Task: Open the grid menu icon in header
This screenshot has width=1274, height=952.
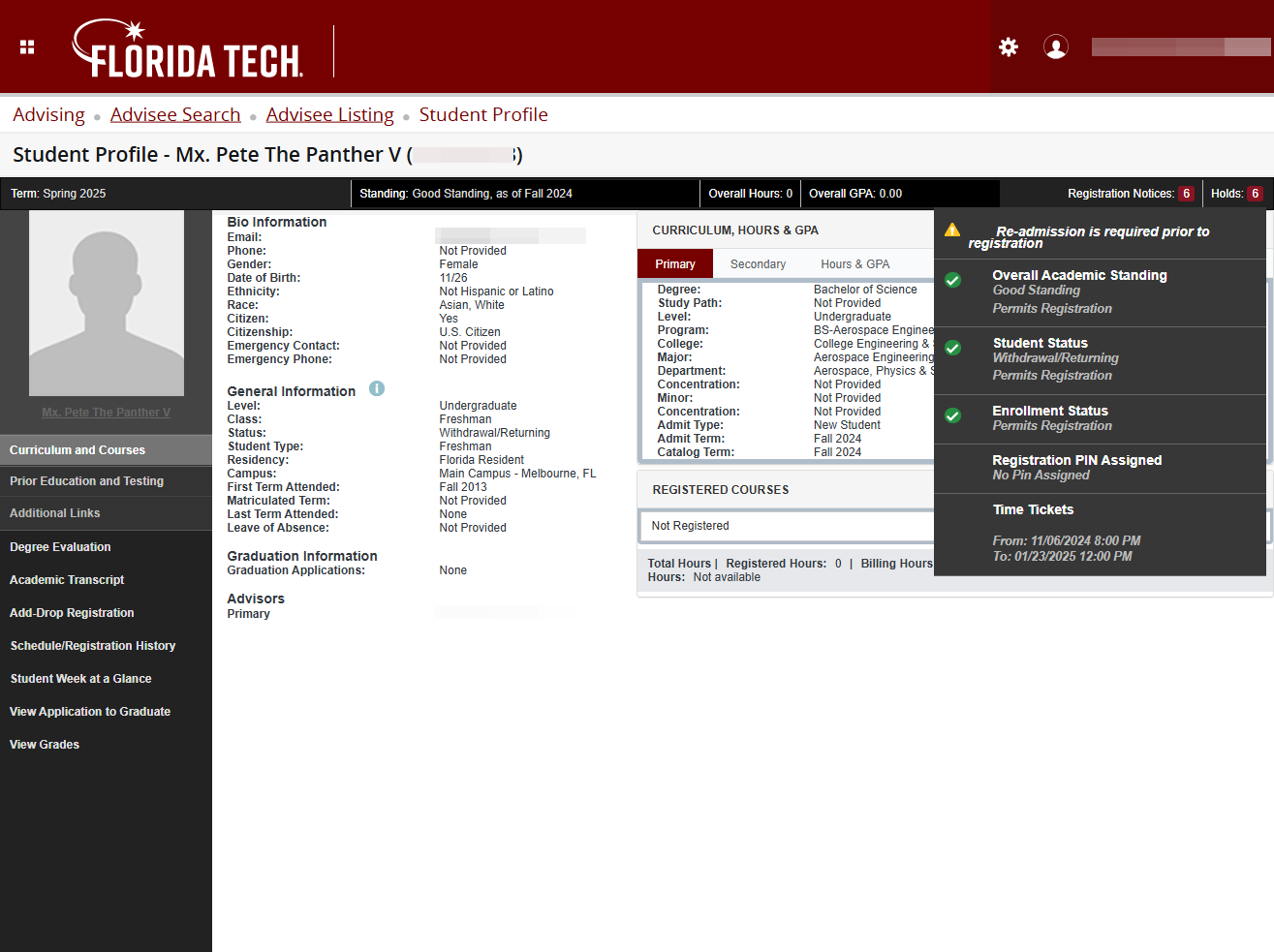Action: [x=27, y=46]
